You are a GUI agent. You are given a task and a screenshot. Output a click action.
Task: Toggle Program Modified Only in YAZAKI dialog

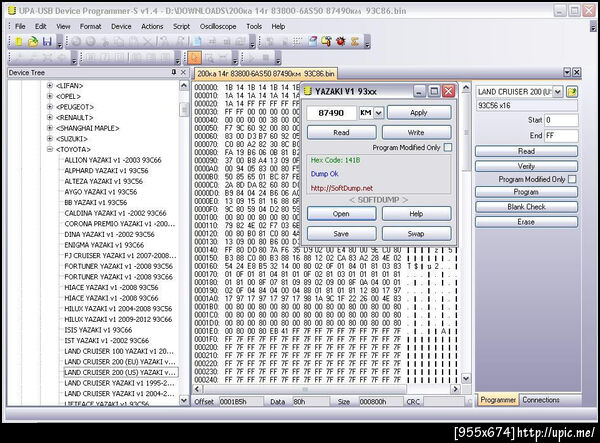(x=448, y=147)
